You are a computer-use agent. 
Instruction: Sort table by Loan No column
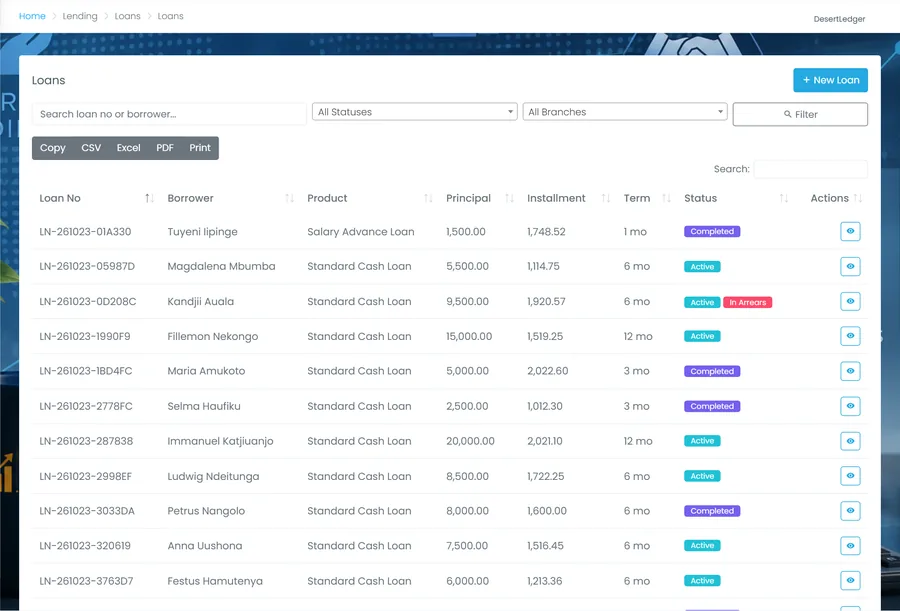96,198
